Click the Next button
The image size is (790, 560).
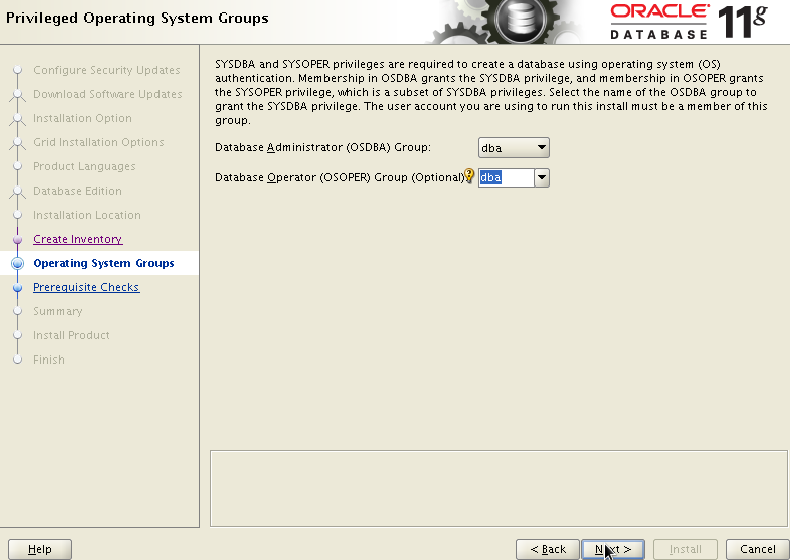[x=613, y=549]
